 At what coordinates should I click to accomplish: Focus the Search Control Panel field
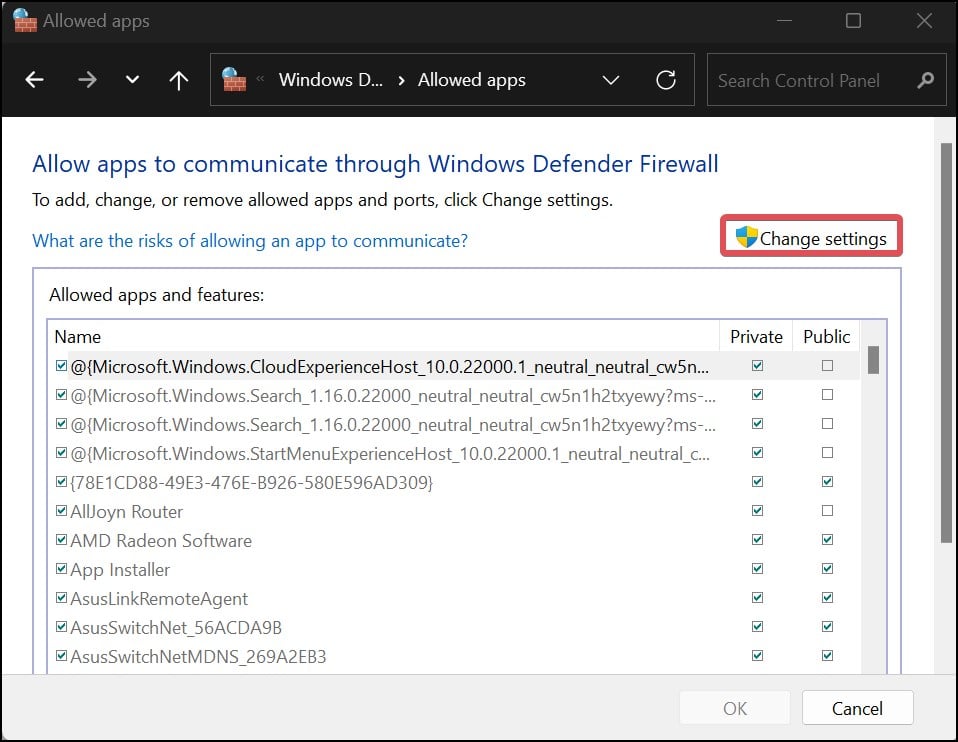click(x=827, y=80)
